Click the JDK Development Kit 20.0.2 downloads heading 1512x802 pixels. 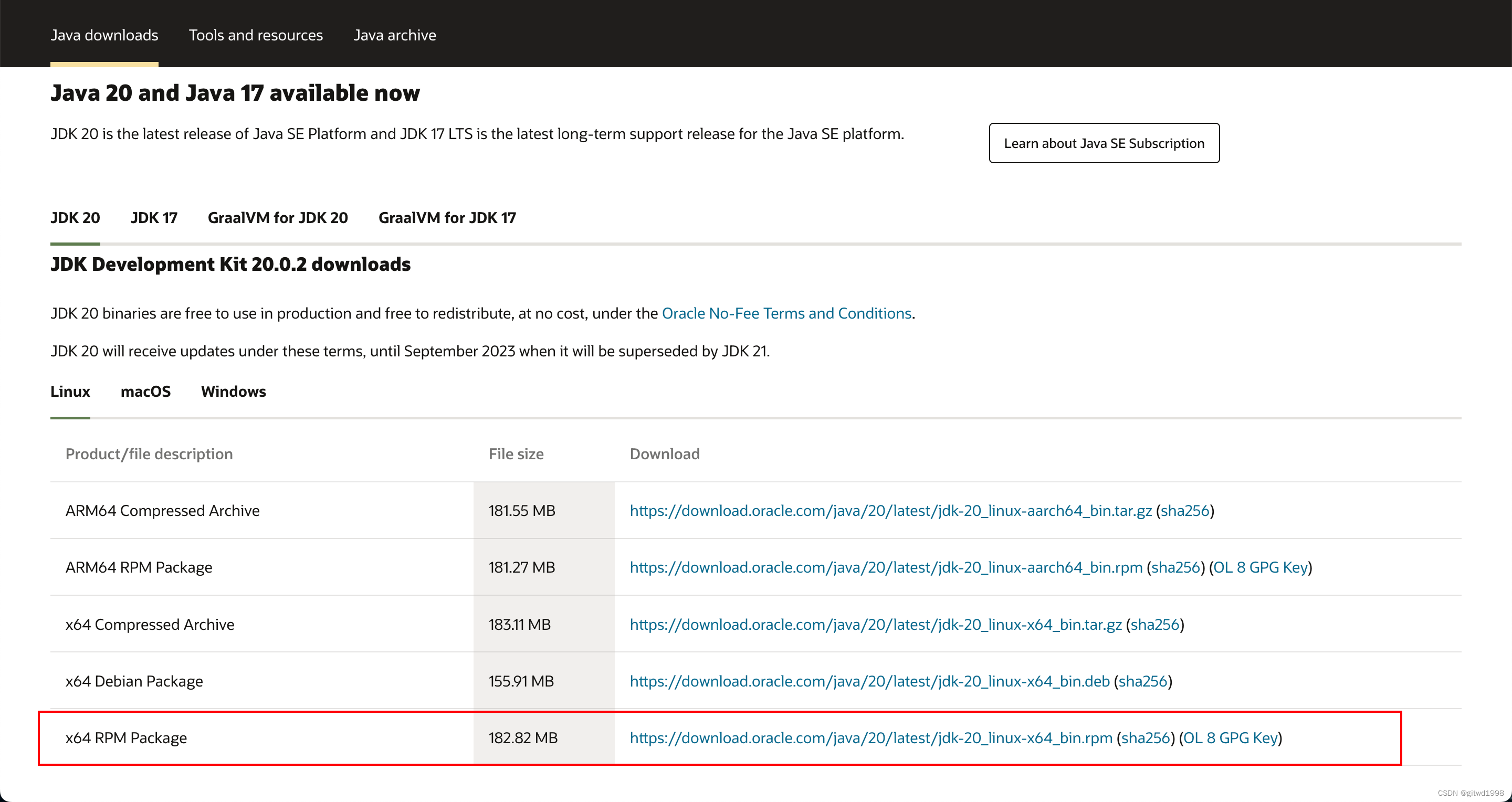[x=230, y=265]
